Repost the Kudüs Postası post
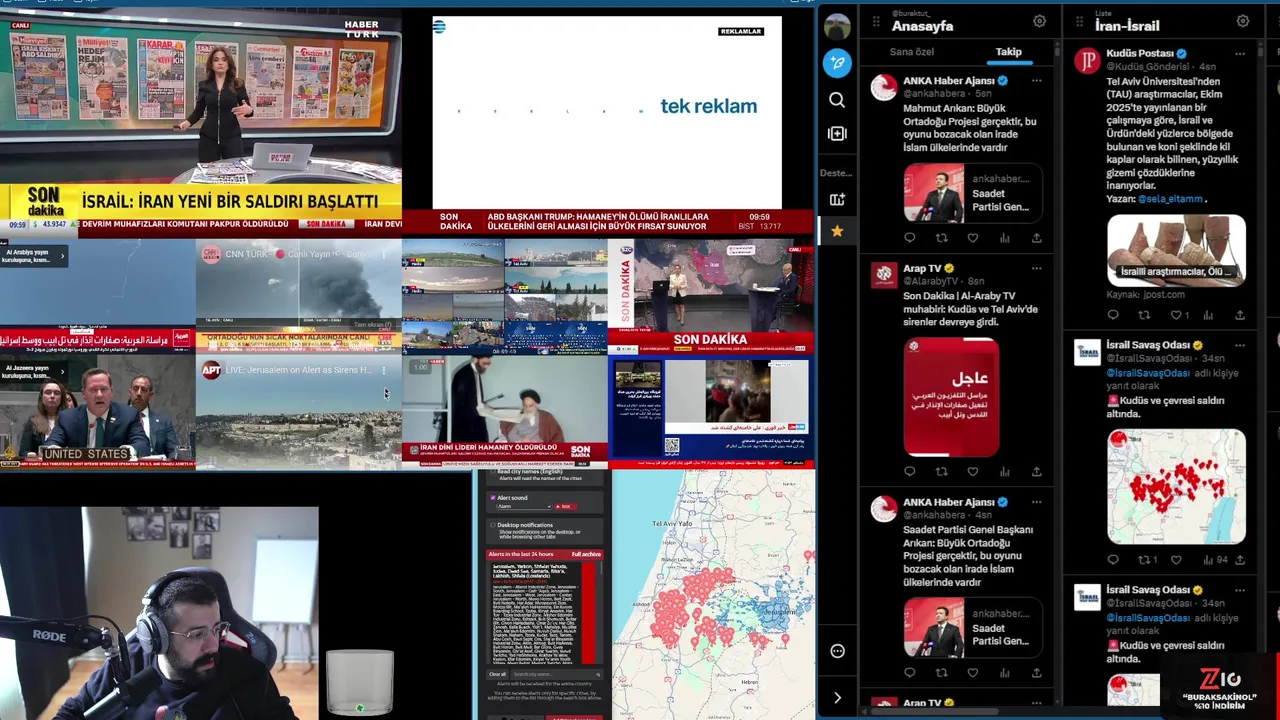Screen dimensions: 1280x720 point(1144,315)
